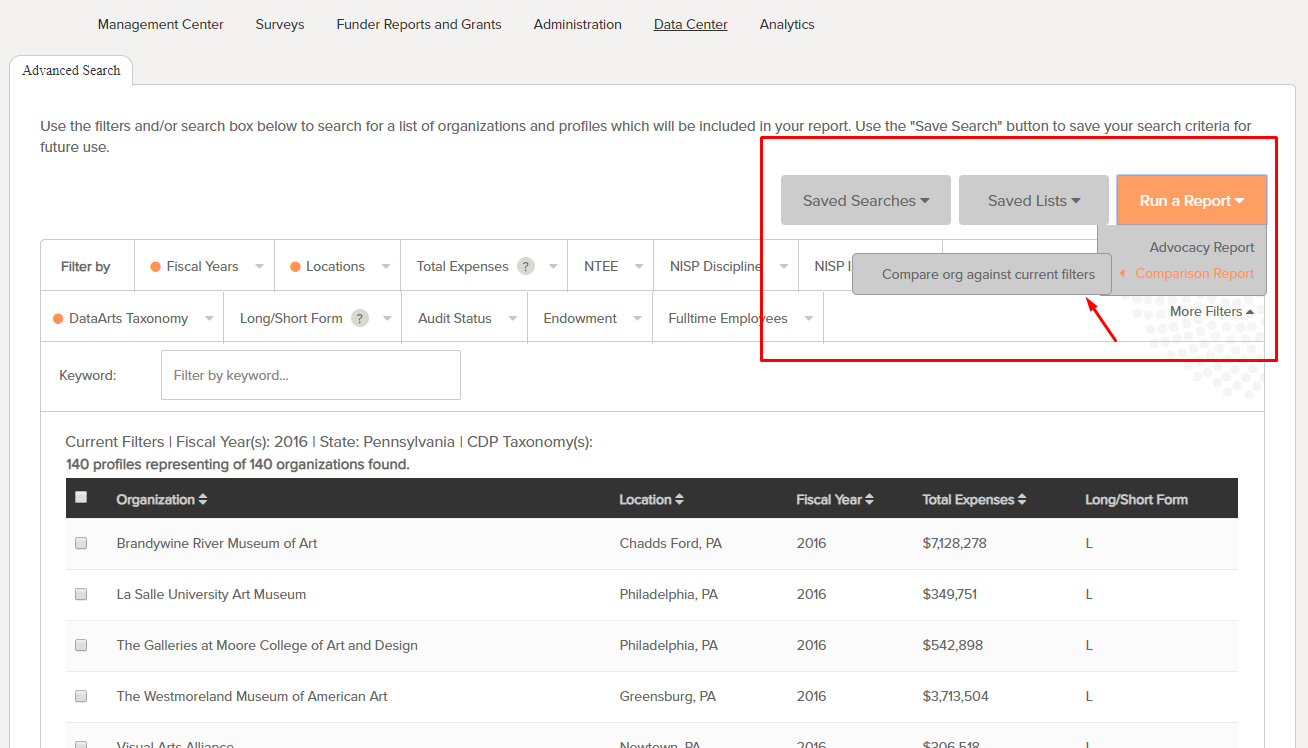Sort table by Total Expenses column
Viewport: 1308px width, 748px height.
click(x=1021, y=499)
